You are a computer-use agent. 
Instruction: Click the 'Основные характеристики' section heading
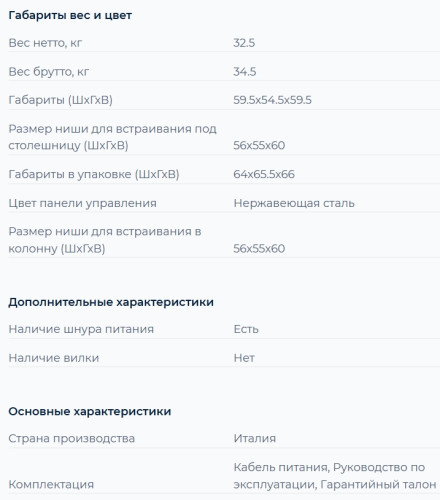(90, 412)
